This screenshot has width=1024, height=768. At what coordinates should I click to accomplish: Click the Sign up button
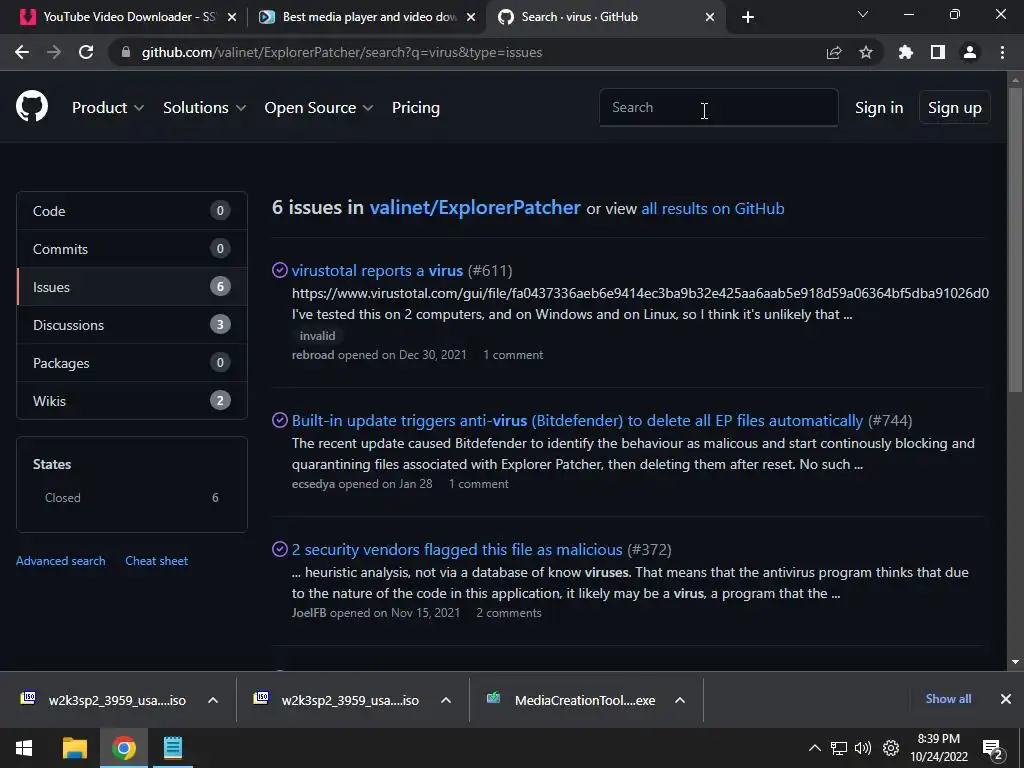pyautogui.click(x=955, y=108)
